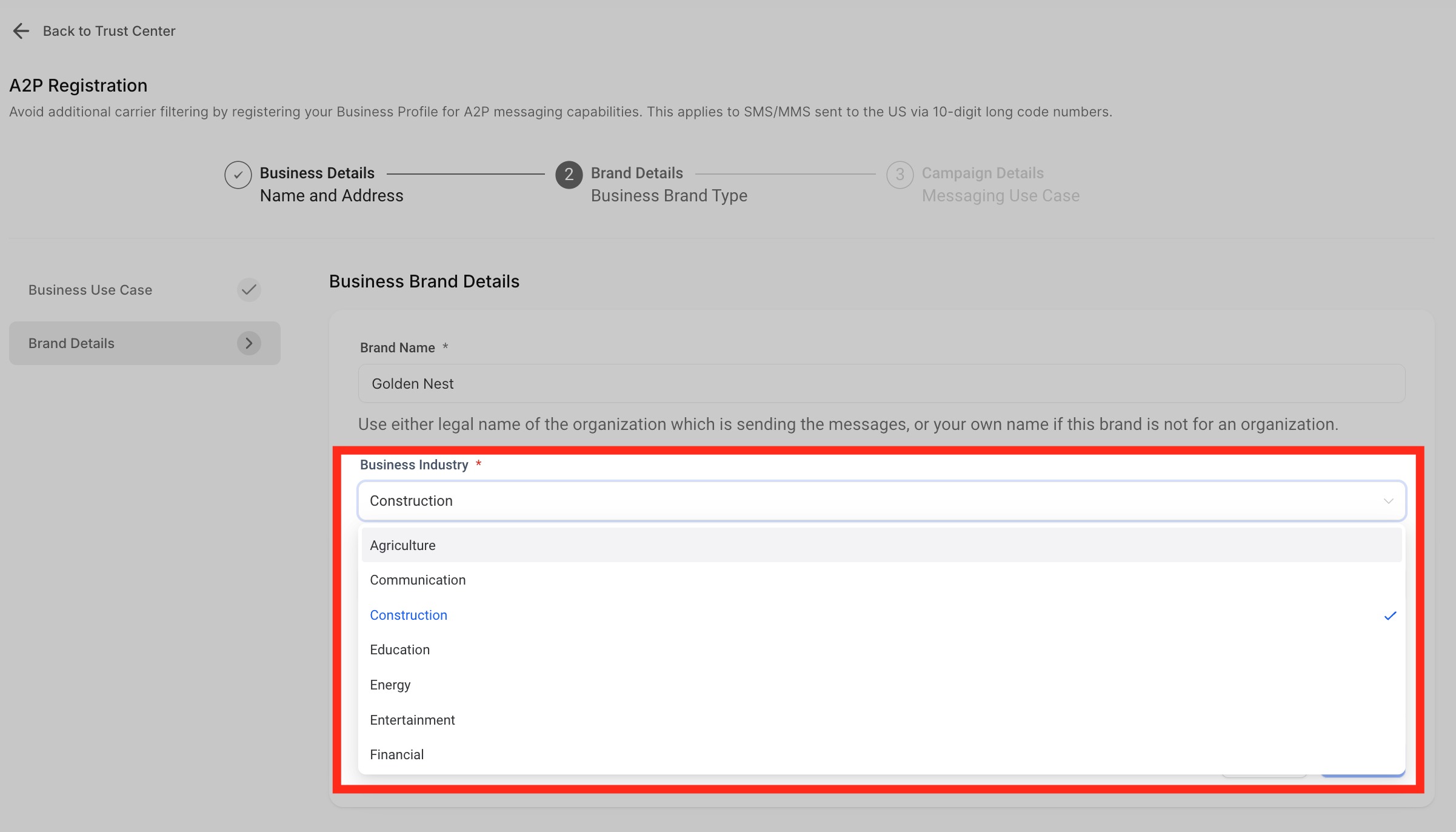Select the Business Details step label

[x=317, y=173]
